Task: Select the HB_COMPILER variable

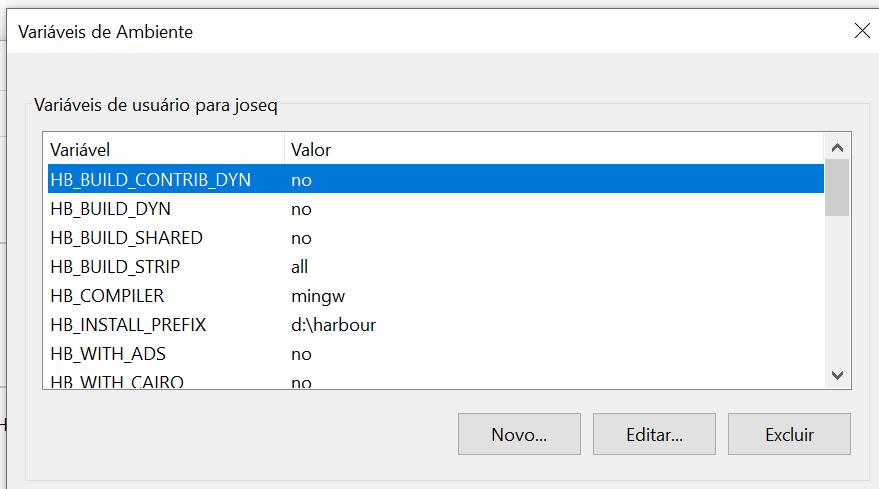Action: pyautogui.click(x=107, y=296)
